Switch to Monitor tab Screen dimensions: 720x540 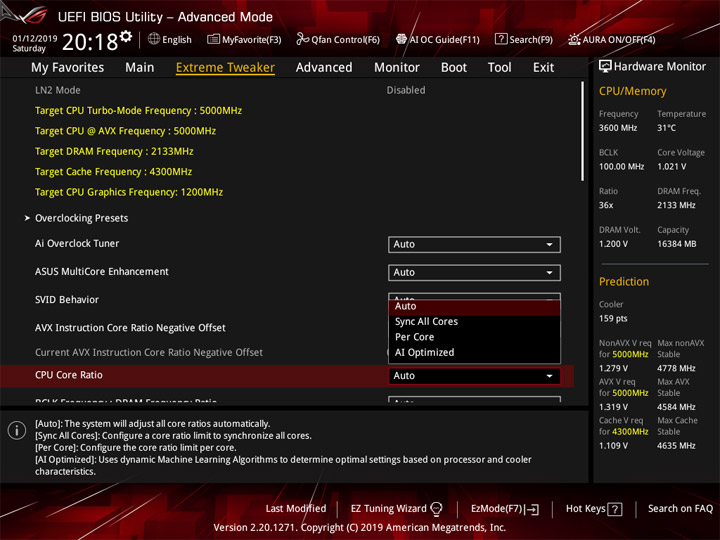pos(397,68)
